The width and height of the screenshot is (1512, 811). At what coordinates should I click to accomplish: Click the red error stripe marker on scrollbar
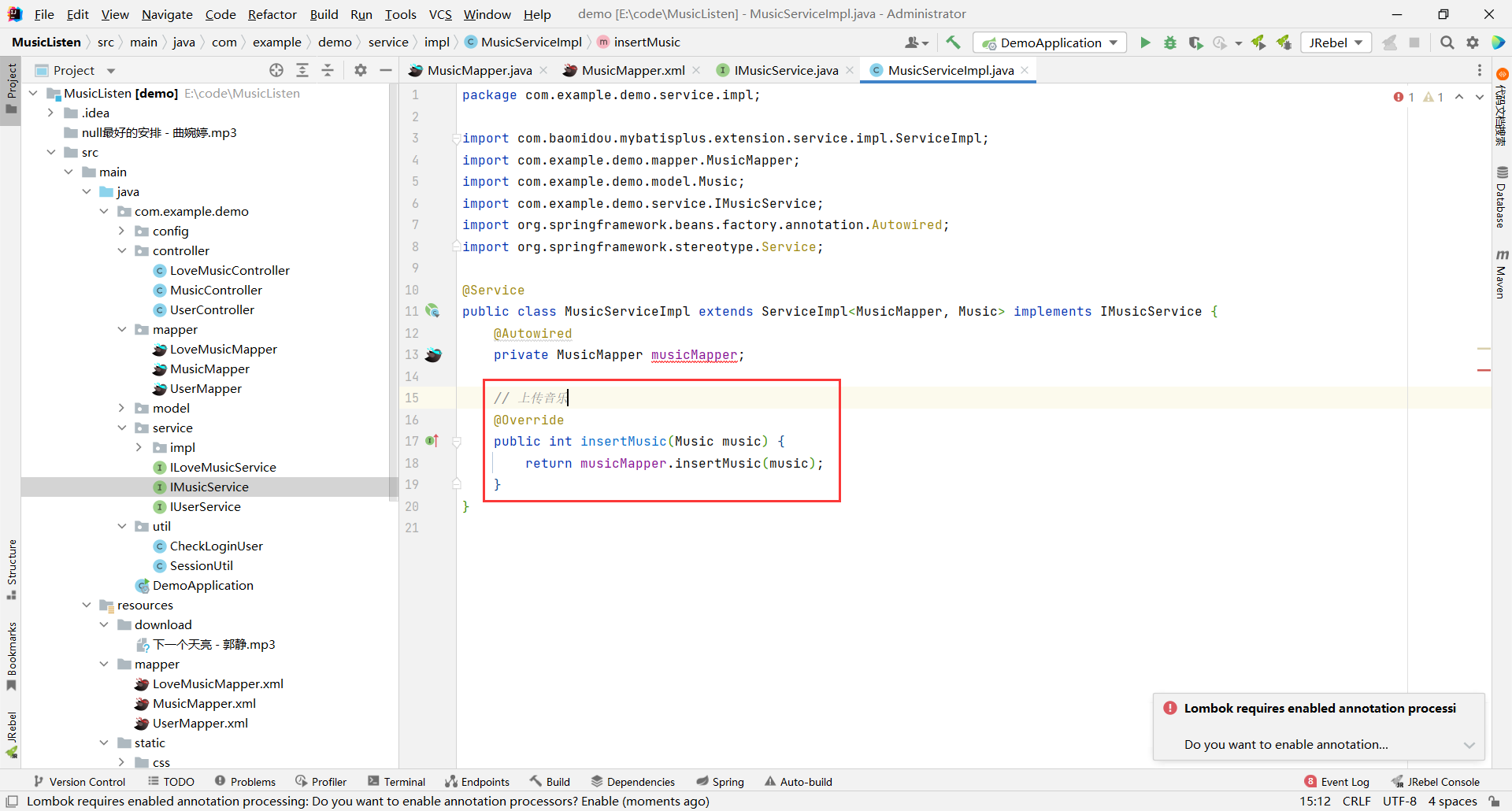[x=1484, y=370]
